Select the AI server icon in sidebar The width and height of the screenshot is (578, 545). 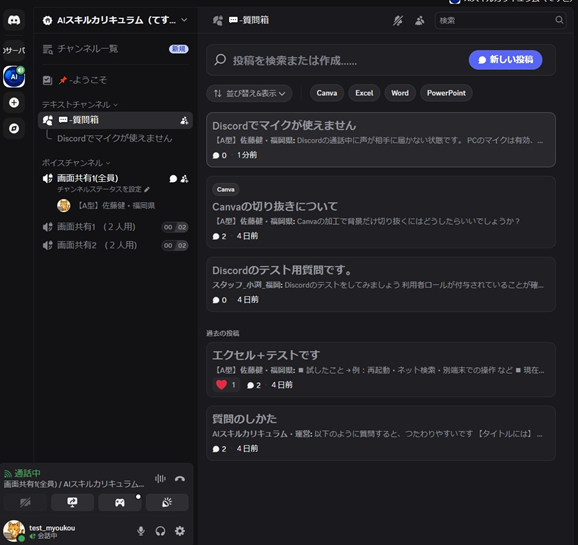pos(14,77)
